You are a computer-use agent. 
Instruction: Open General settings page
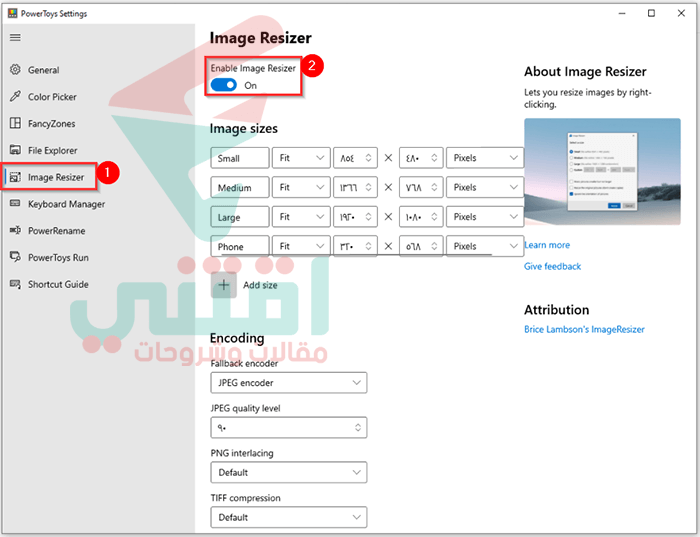(43, 70)
